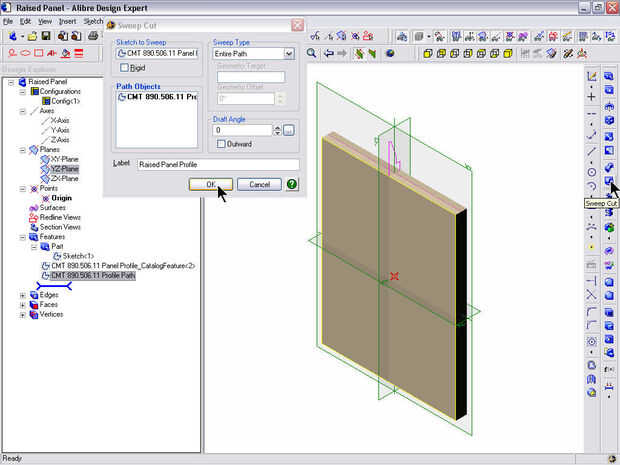Collapse the Configurations node
Image resolution: width=620 pixels, height=465 pixels.
point(23,92)
